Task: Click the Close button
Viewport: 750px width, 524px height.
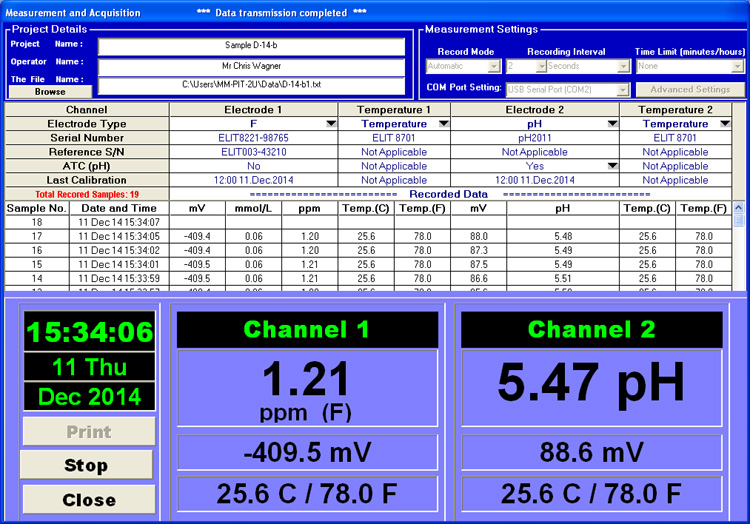Action: [x=88, y=499]
